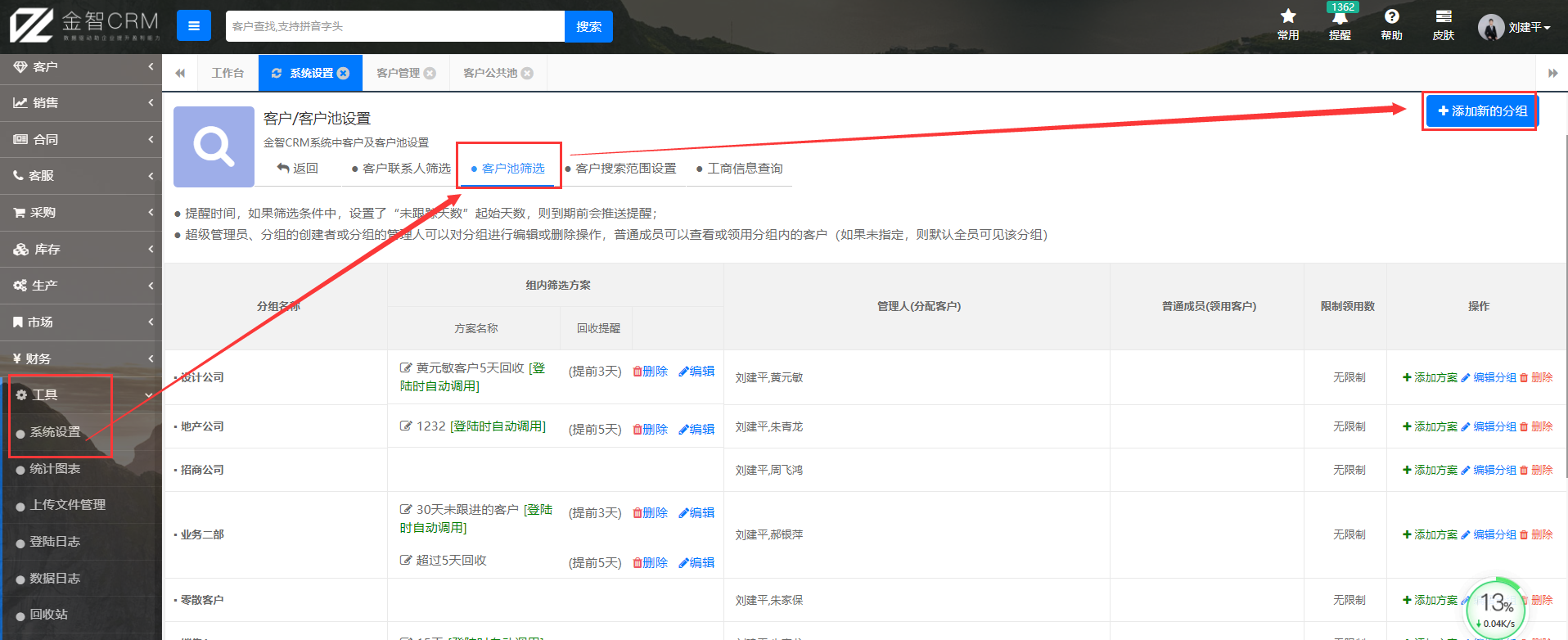Switch to the 客户管理 tab
This screenshot has width=1568, height=640.
click(399, 74)
